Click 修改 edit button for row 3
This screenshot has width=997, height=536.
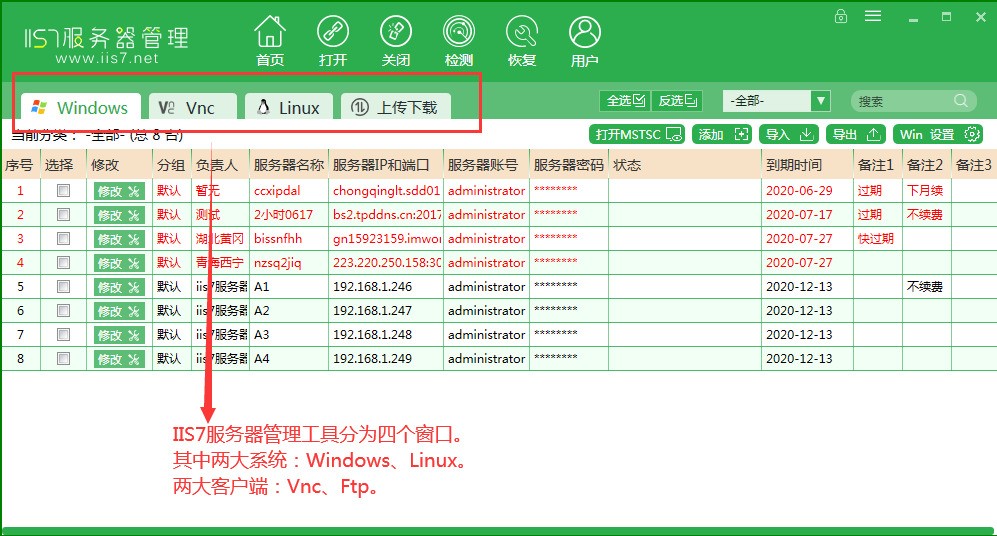coord(119,239)
